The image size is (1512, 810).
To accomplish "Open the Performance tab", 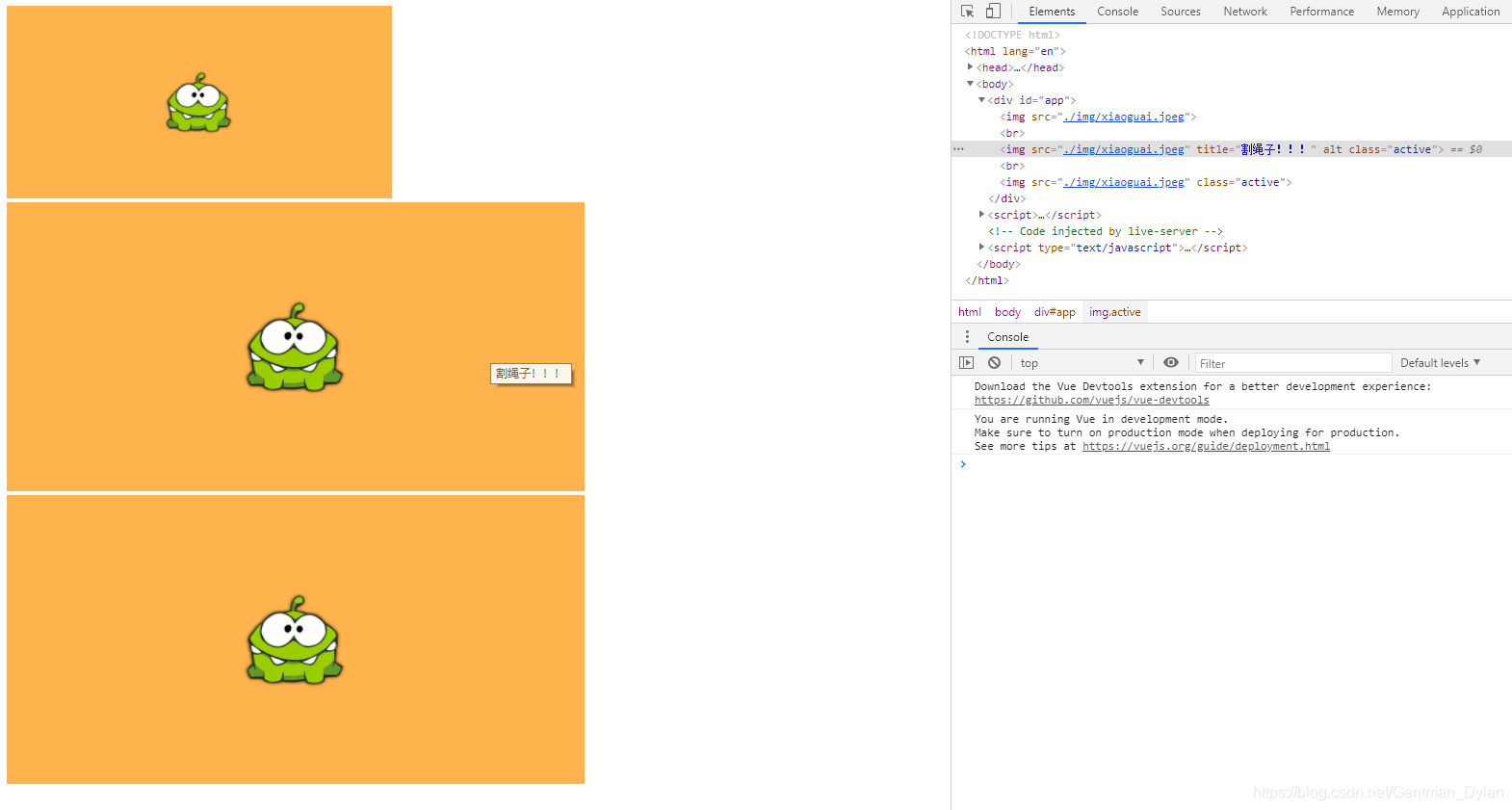I will point(1321,12).
